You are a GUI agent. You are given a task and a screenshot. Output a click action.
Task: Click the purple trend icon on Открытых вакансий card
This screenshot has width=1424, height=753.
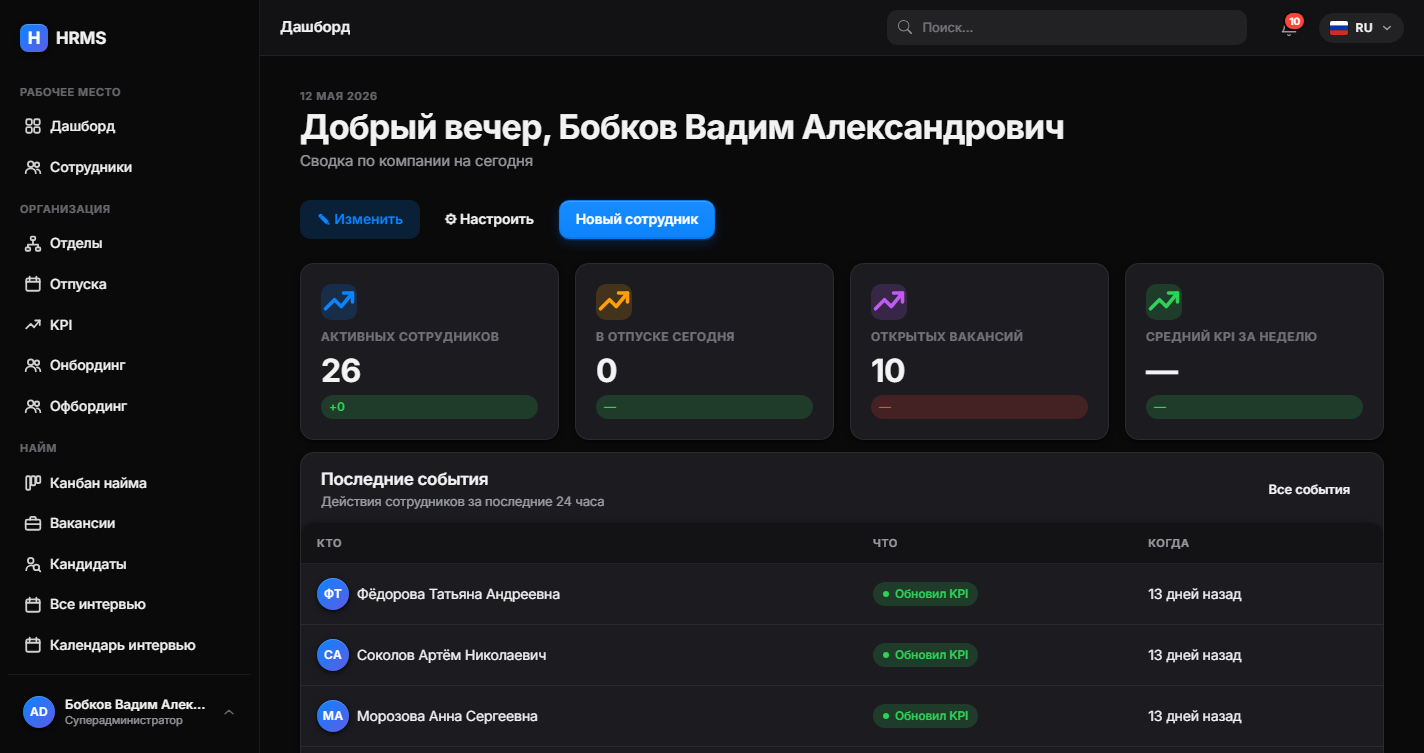pyautogui.click(x=889, y=302)
